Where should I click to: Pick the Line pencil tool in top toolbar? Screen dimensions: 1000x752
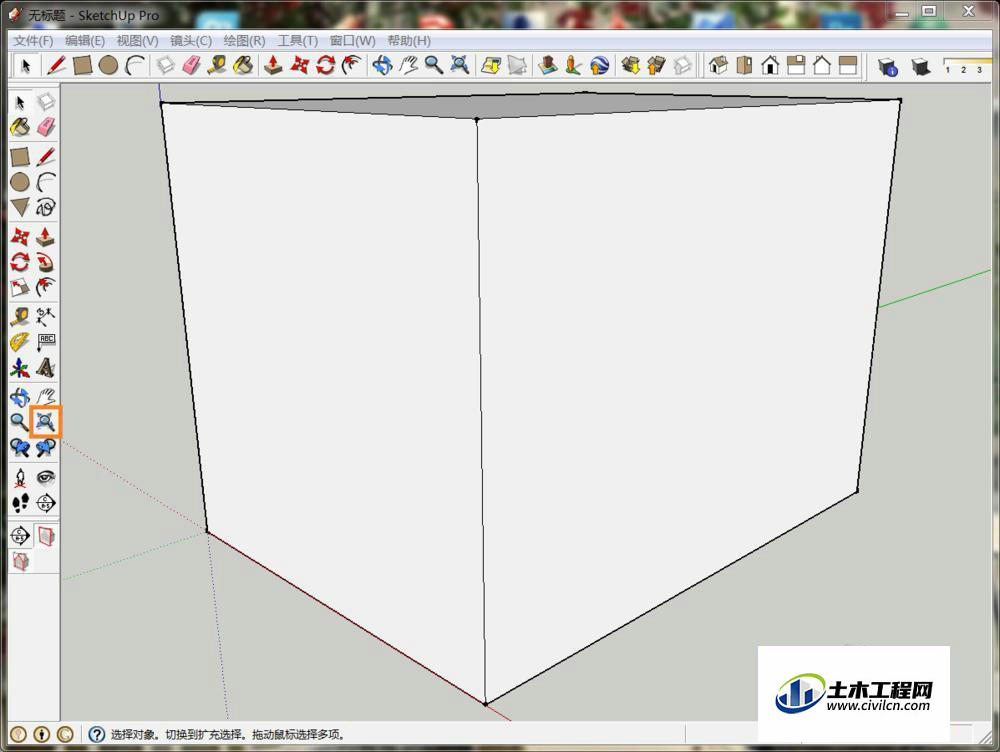(56, 65)
